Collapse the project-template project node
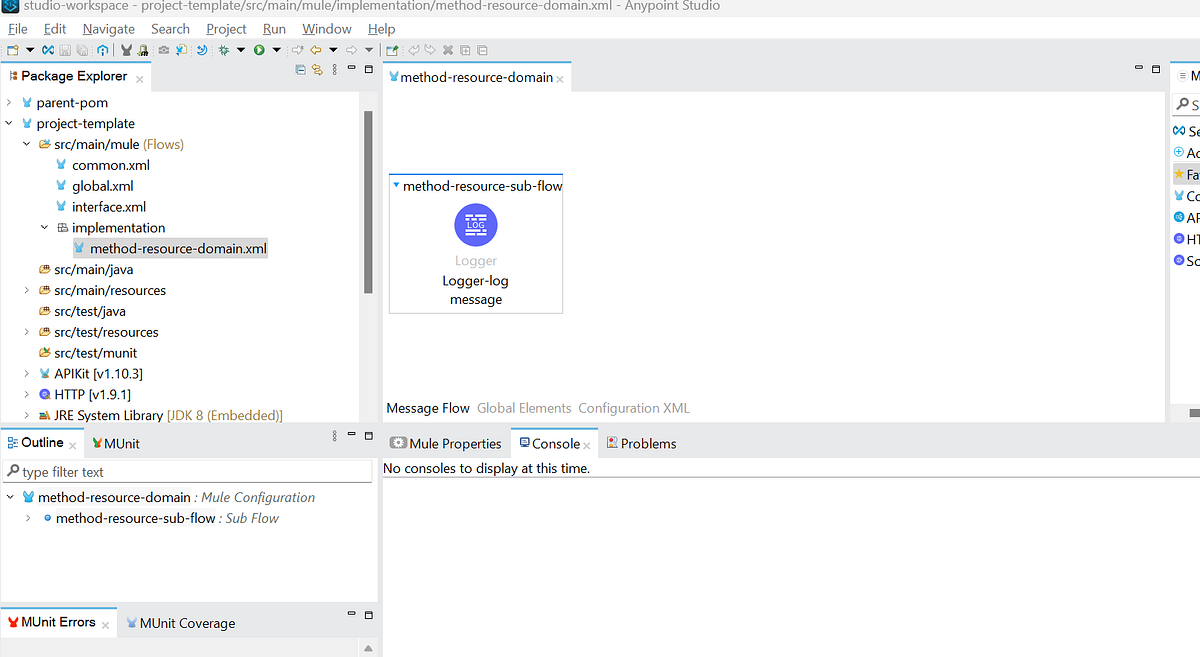This screenshot has width=1200, height=657. click(x=10, y=123)
